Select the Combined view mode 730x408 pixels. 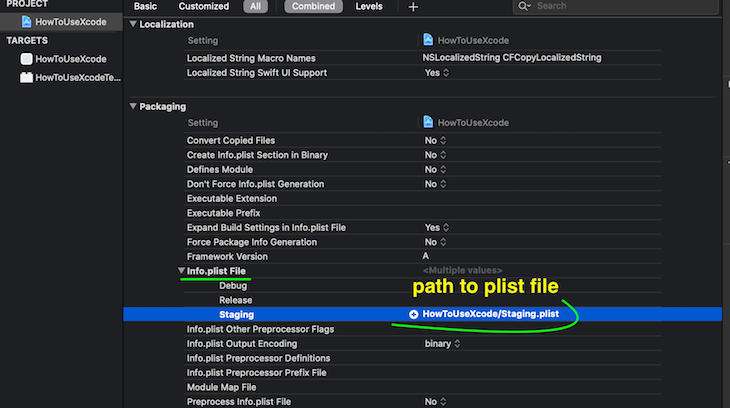pyautogui.click(x=313, y=7)
